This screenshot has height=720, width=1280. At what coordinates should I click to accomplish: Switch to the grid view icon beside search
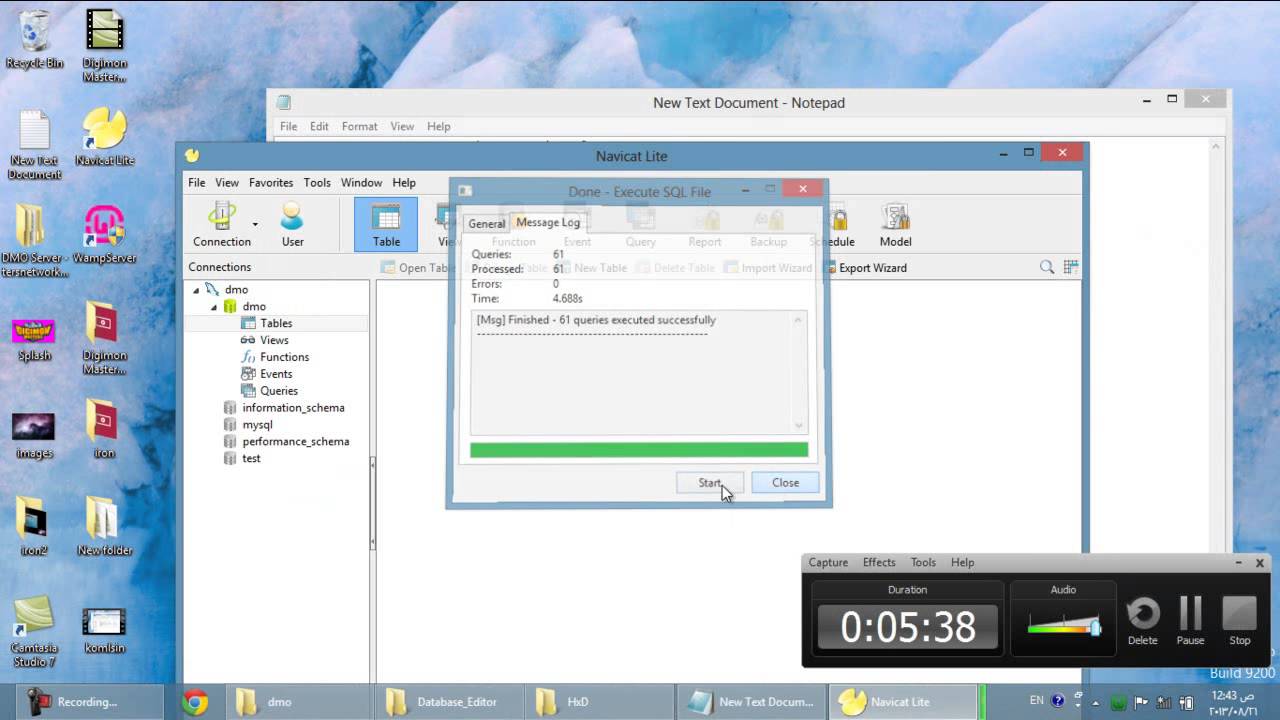coord(1071,267)
